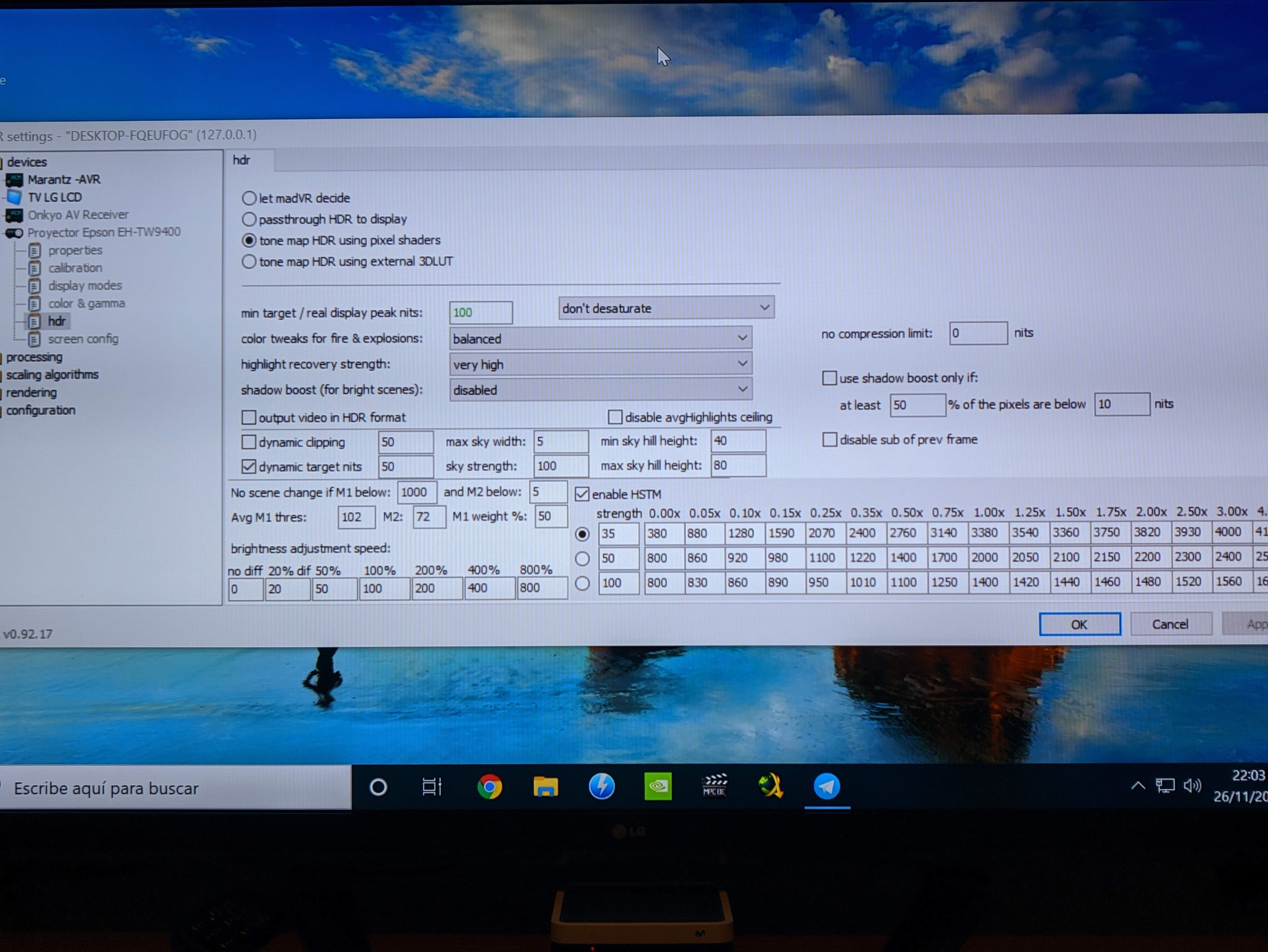Image resolution: width=1268 pixels, height=952 pixels.
Task: Enable 'use shadow boost only if' checkbox
Action: click(x=829, y=378)
